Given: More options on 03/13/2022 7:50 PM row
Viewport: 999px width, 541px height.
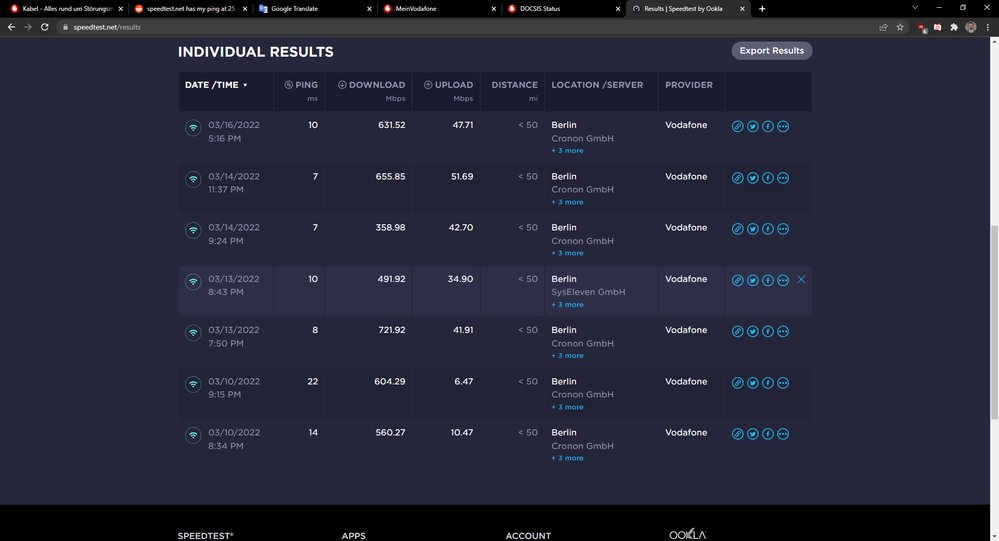Looking at the screenshot, I should tap(783, 331).
